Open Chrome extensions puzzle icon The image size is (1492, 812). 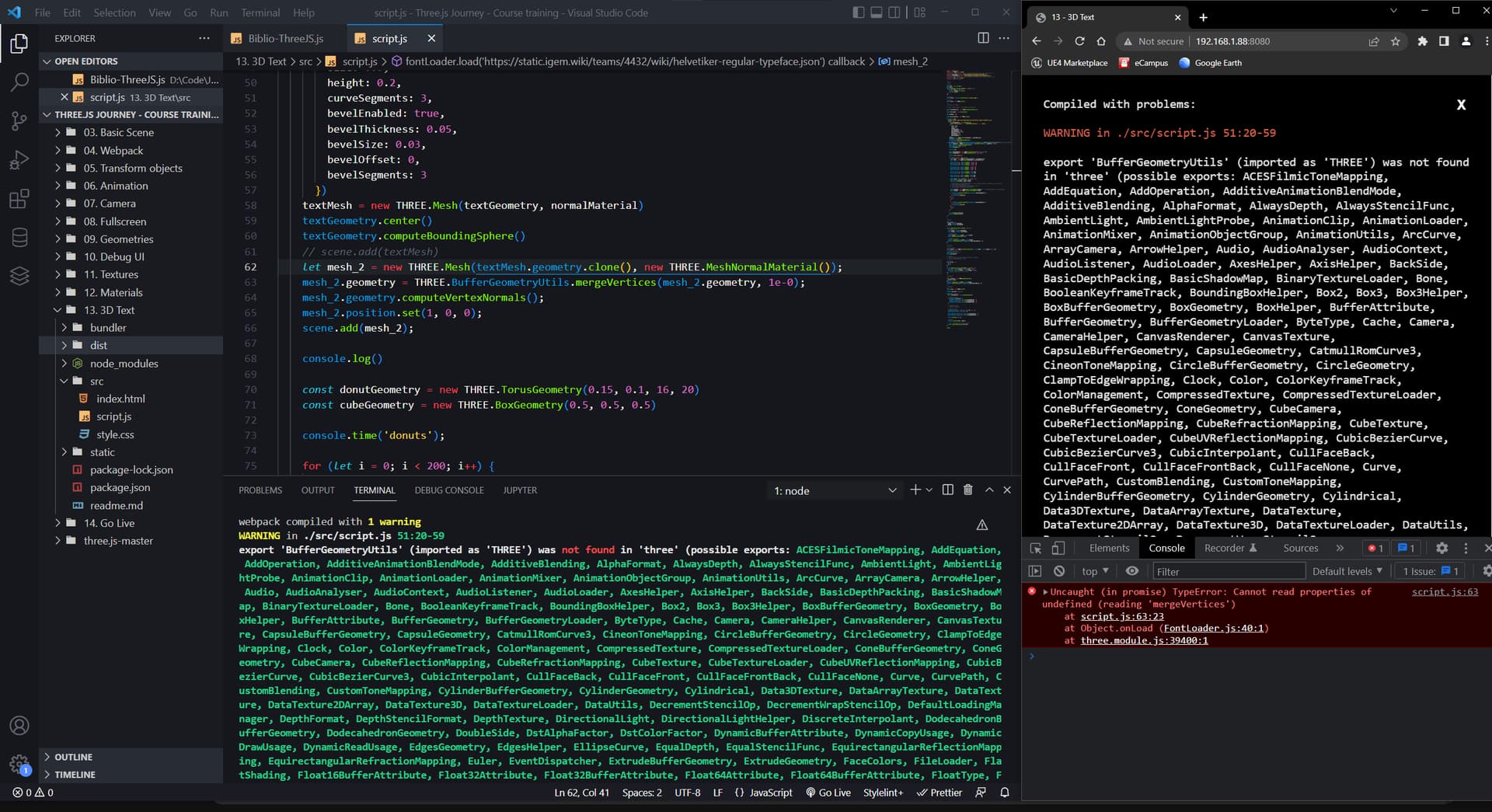pos(1422,41)
